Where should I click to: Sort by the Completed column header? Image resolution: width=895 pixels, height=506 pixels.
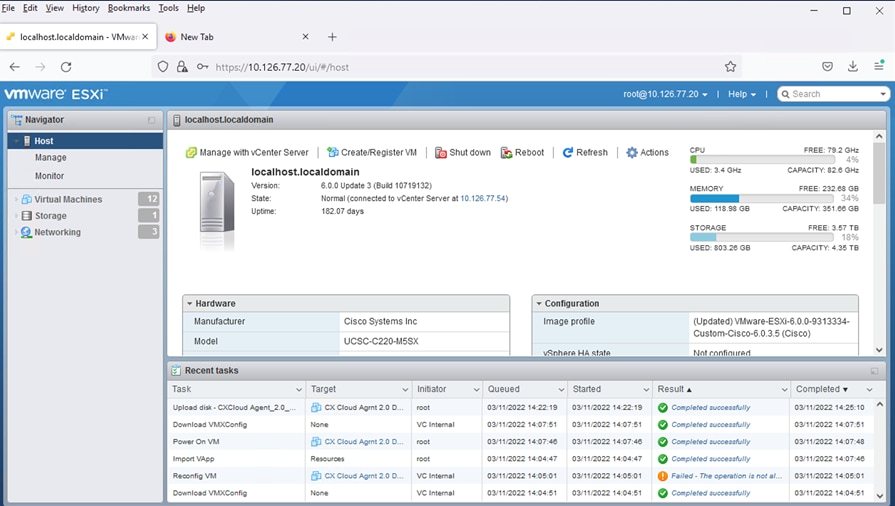pos(817,389)
